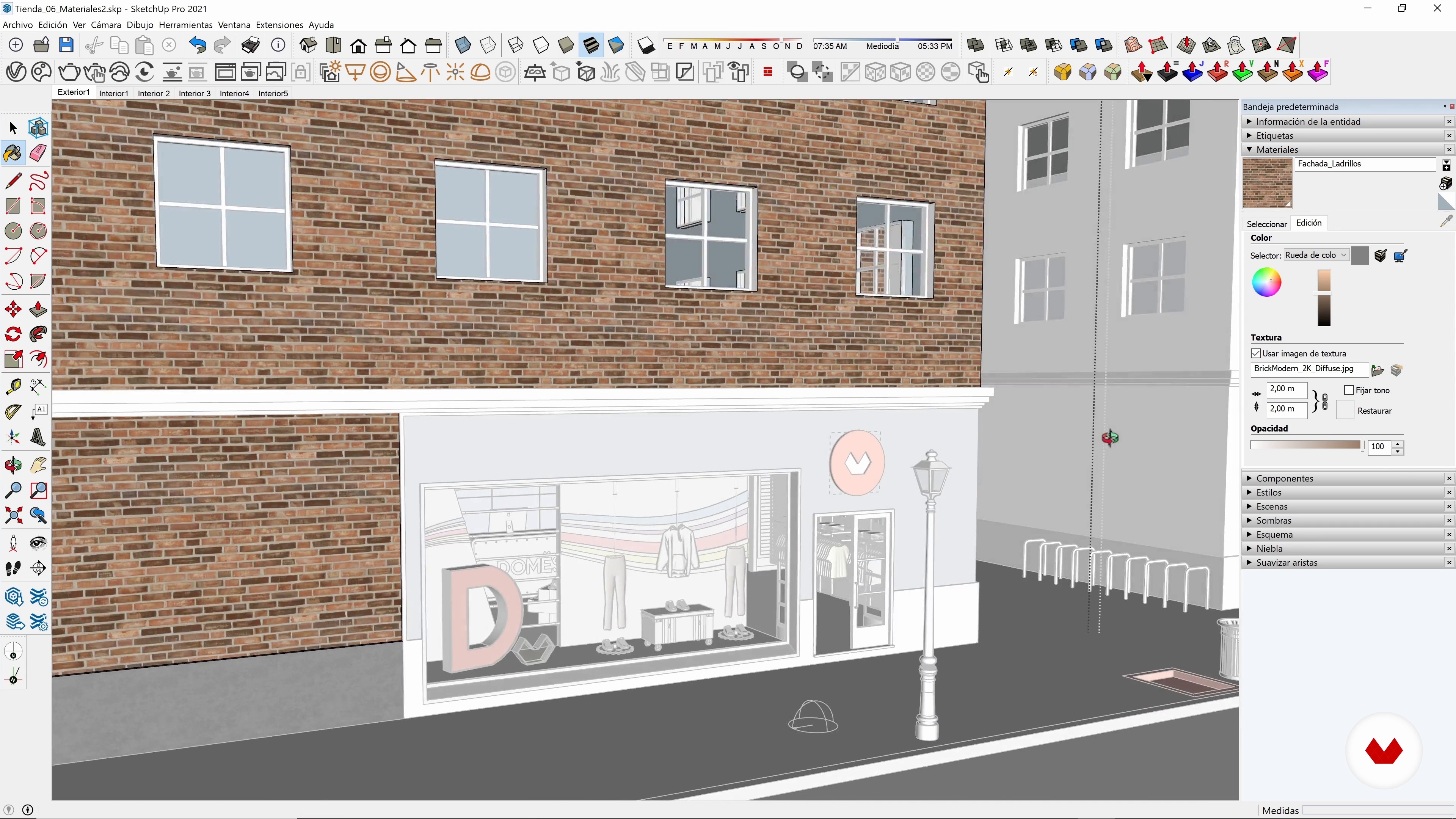
Task: Select the Walk footprints tool
Action: click(13, 568)
